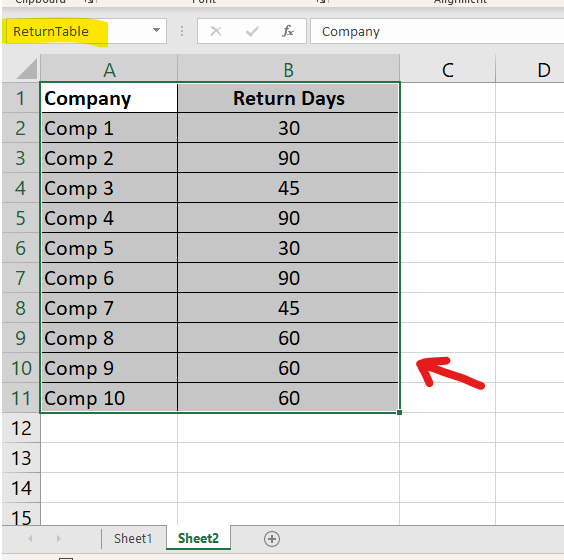This screenshot has width=564, height=560.
Task: Click Comp 10's return days value 60
Action: coord(288,398)
